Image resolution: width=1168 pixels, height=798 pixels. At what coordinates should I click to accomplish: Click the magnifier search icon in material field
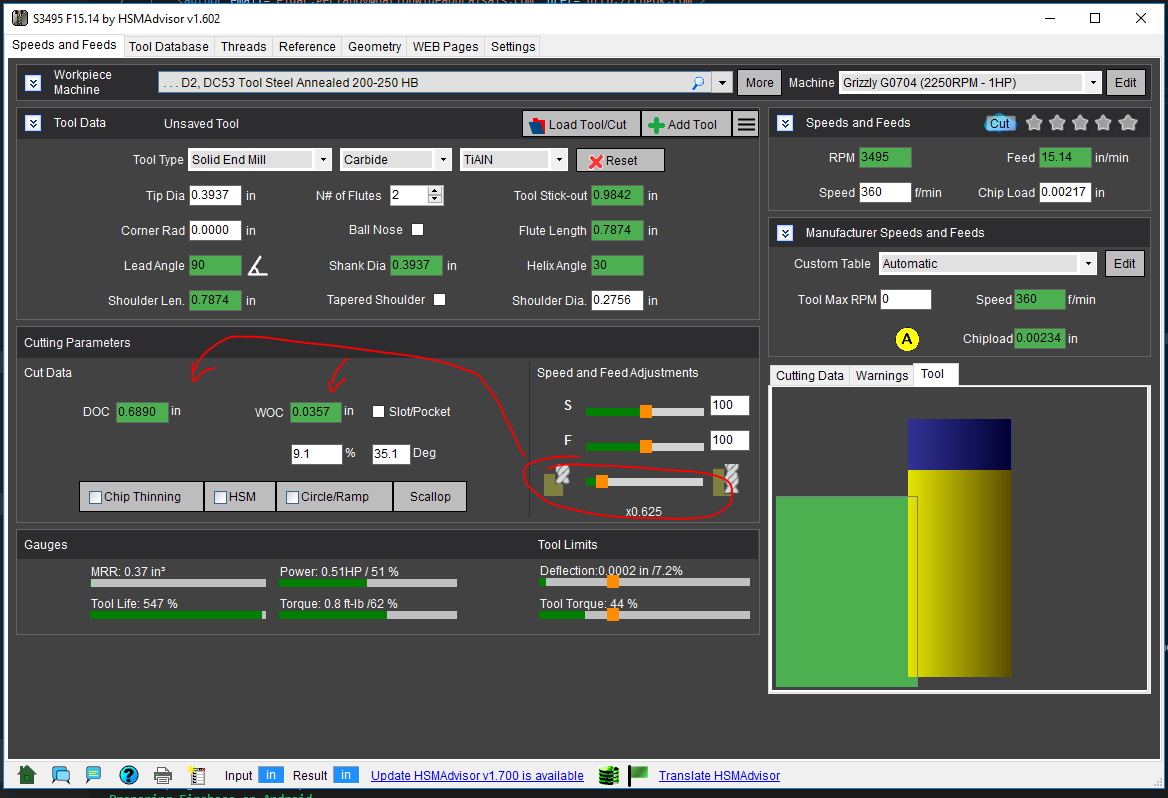[x=698, y=83]
